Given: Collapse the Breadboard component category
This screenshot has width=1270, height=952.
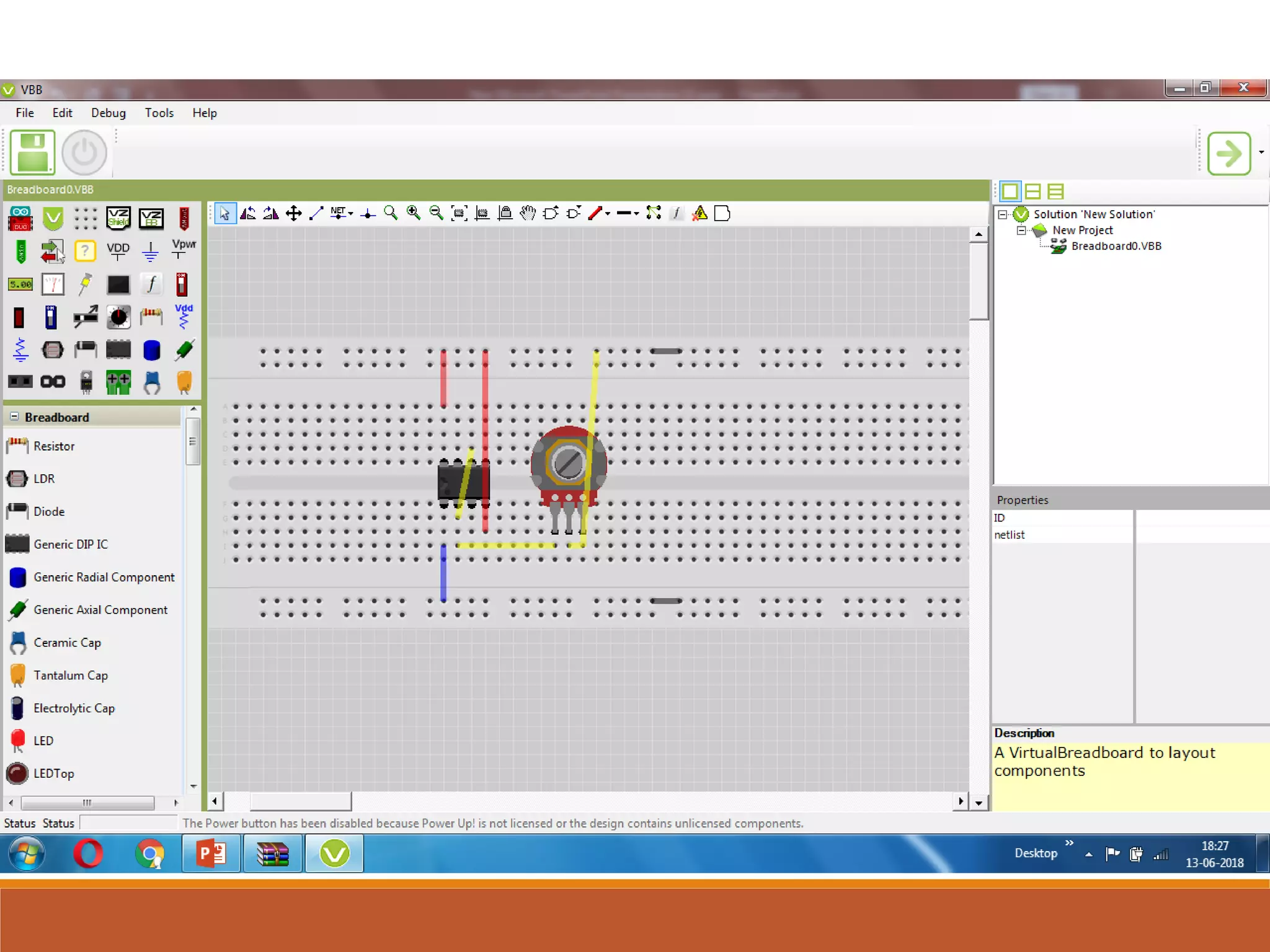Looking at the screenshot, I should pos(14,417).
